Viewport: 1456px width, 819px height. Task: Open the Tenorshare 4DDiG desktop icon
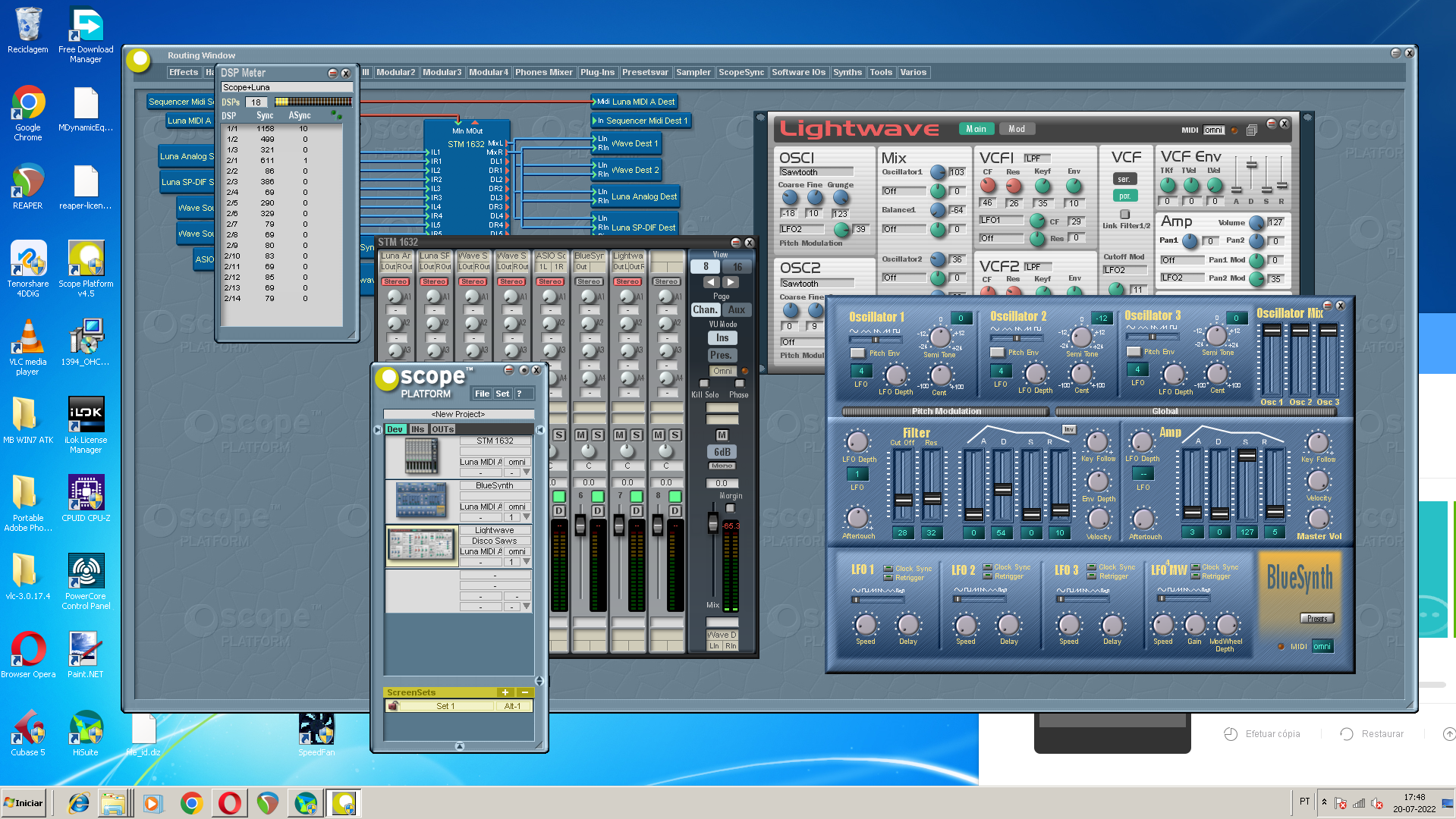click(28, 268)
